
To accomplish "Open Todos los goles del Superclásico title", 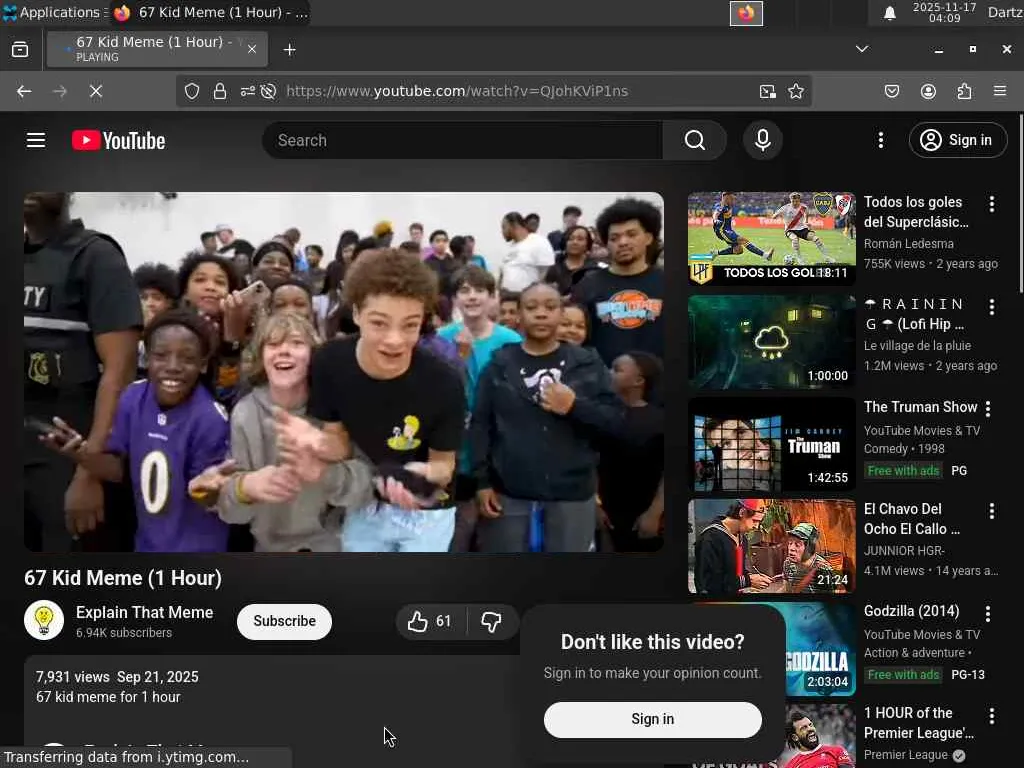I will click(916, 212).
